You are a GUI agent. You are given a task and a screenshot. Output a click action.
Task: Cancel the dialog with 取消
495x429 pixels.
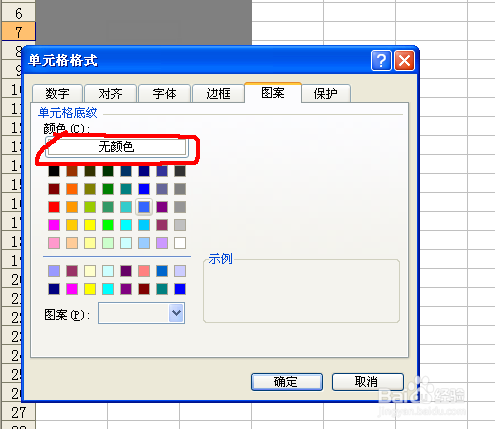[368, 382]
